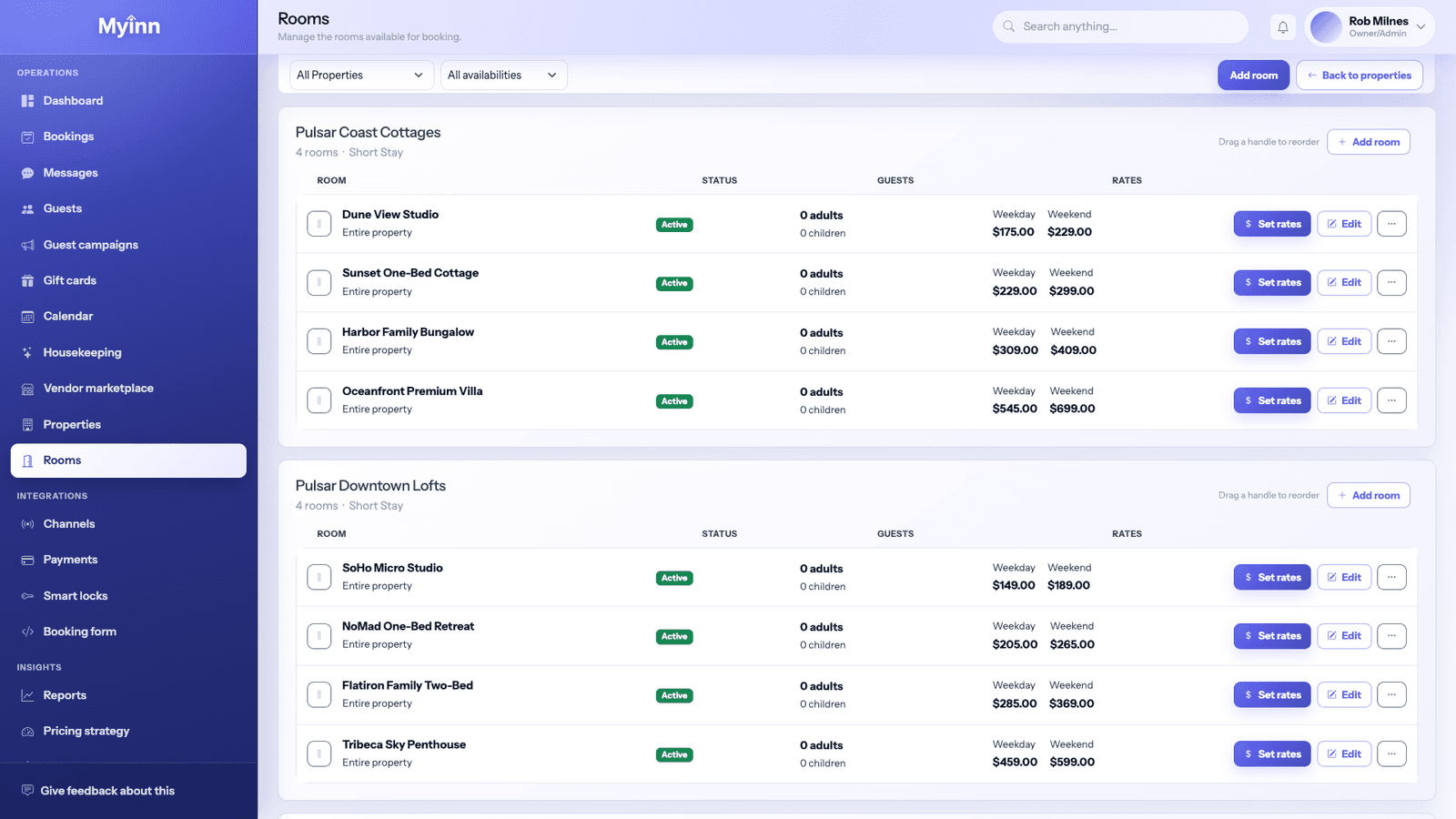Click the Guests people icon
This screenshot has height=819, width=1456.
click(x=27, y=208)
